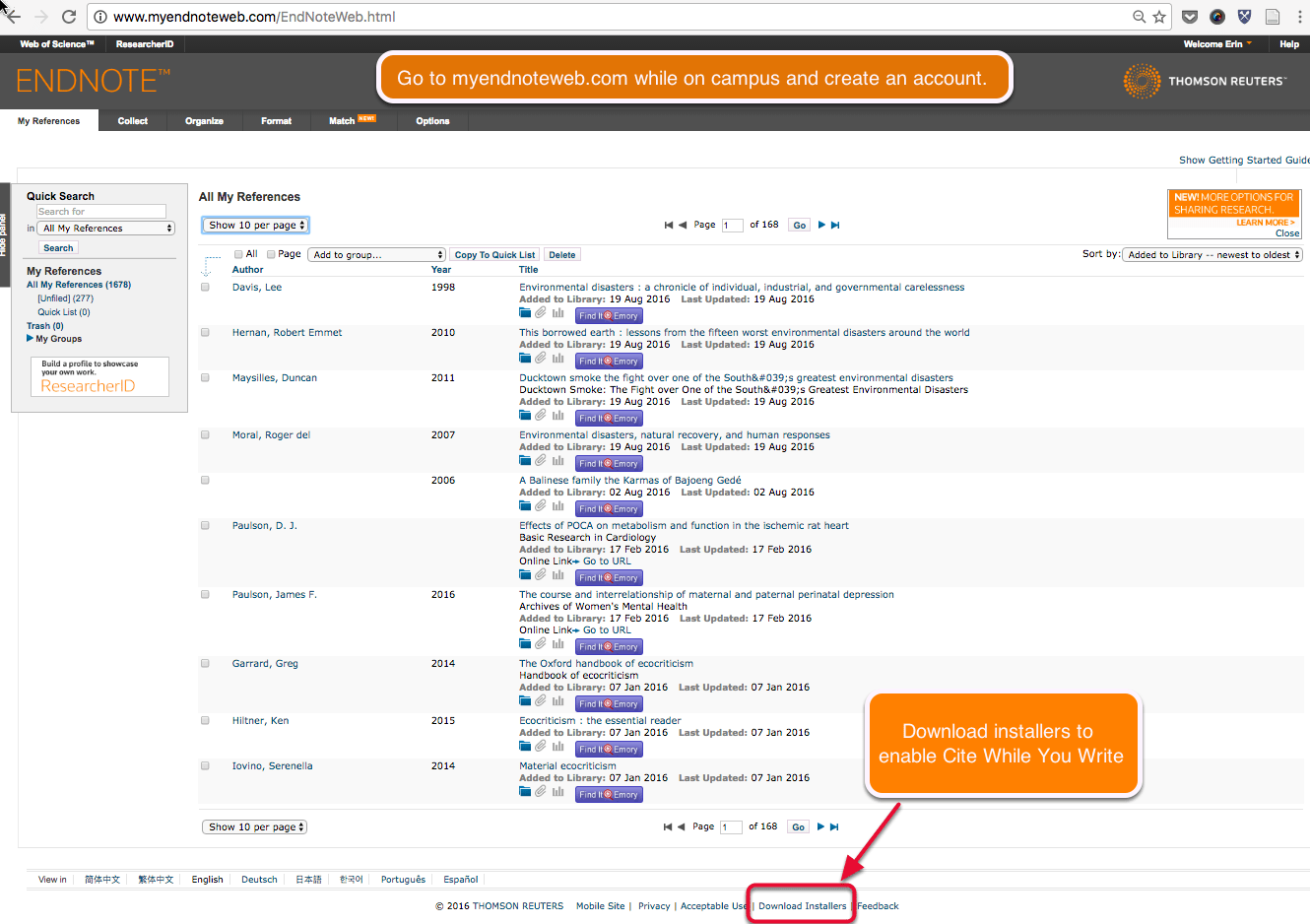1310x924 pixels.
Task: Click the zoom magnifier icon in the address bar
Action: [1139, 17]
